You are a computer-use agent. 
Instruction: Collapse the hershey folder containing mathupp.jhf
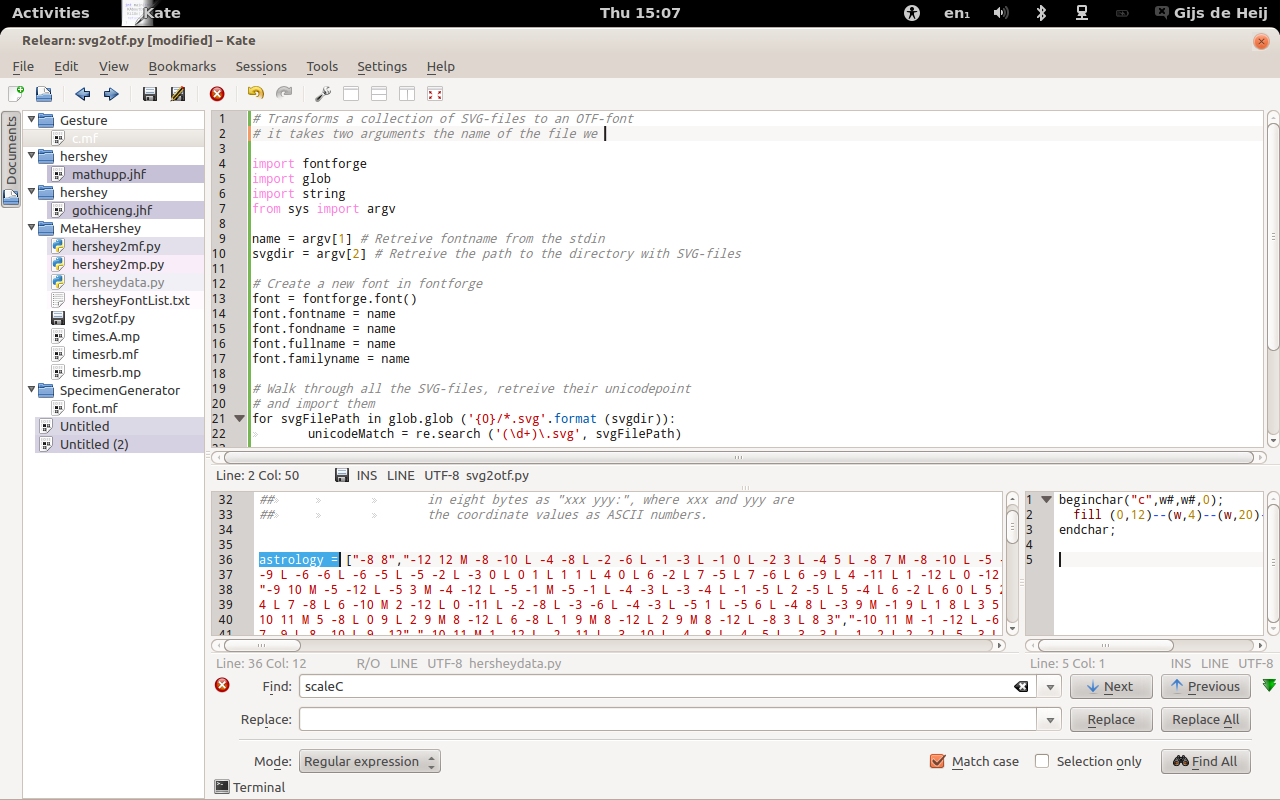pos(31,156)
